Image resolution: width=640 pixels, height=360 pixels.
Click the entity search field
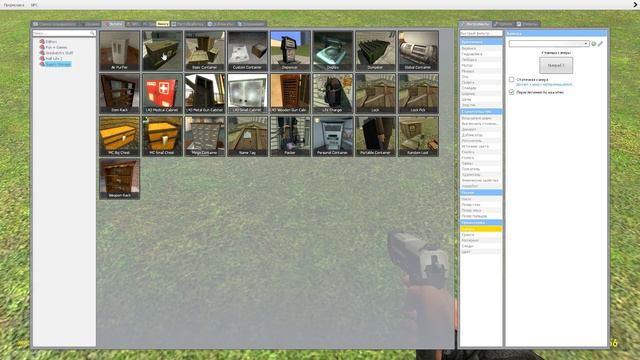click(64, 33)
